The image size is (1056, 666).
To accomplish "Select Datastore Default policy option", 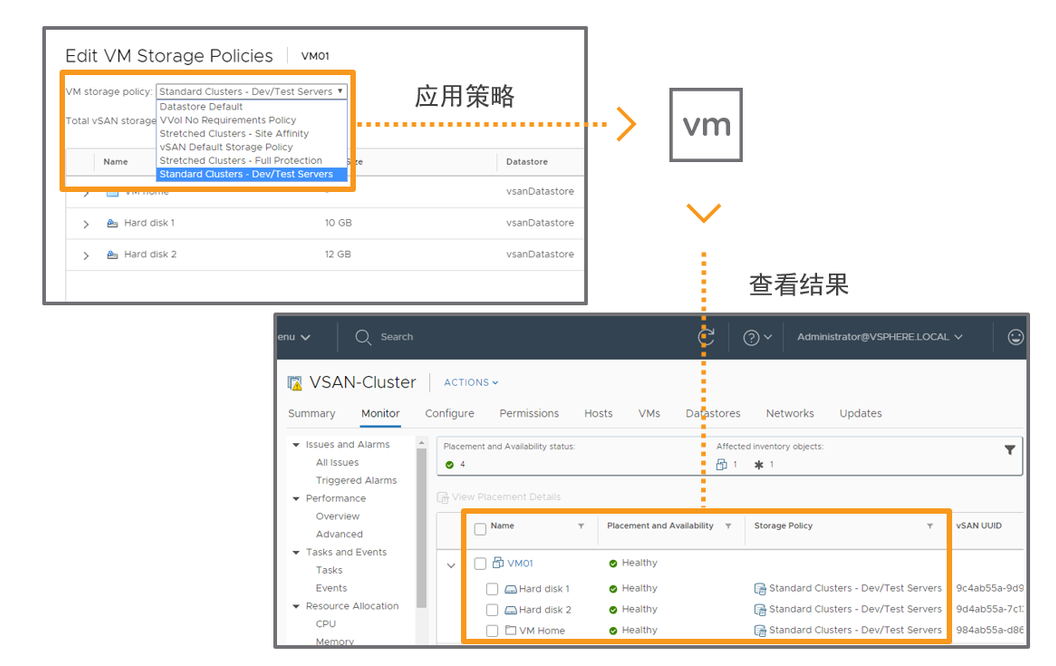I will click(252, 106).
